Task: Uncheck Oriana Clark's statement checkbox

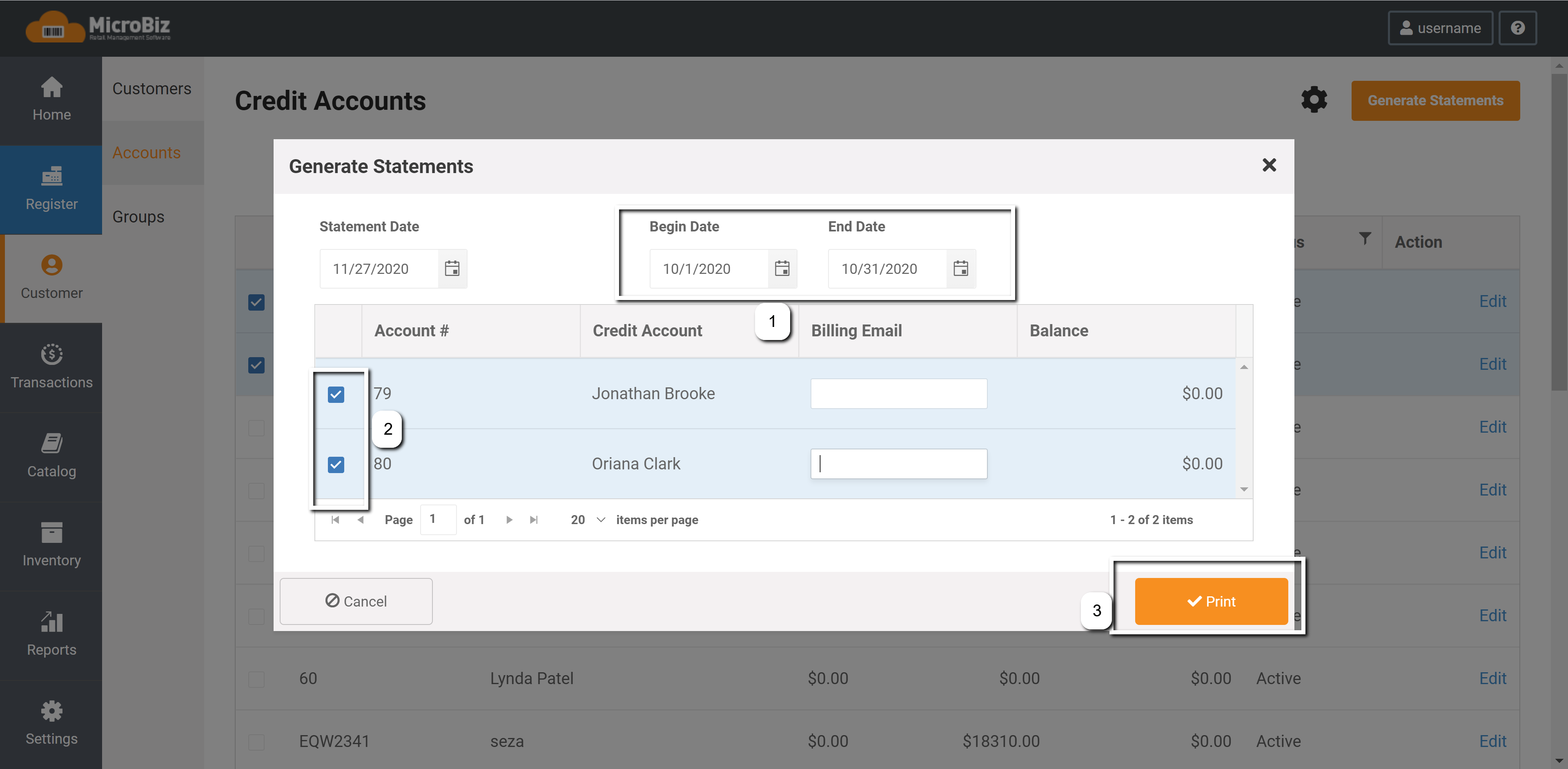Action: coord(336,465)
